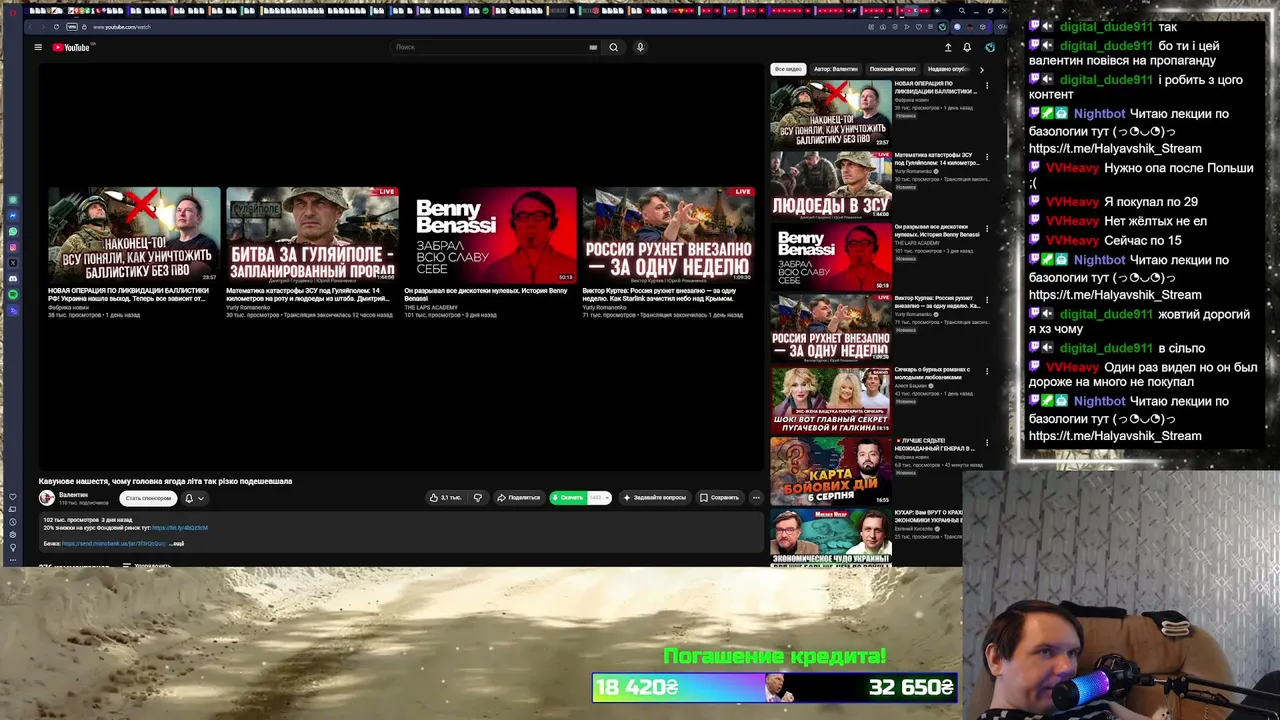
Task: Open the YouTube account avatar menu
Action: point(990,47)
